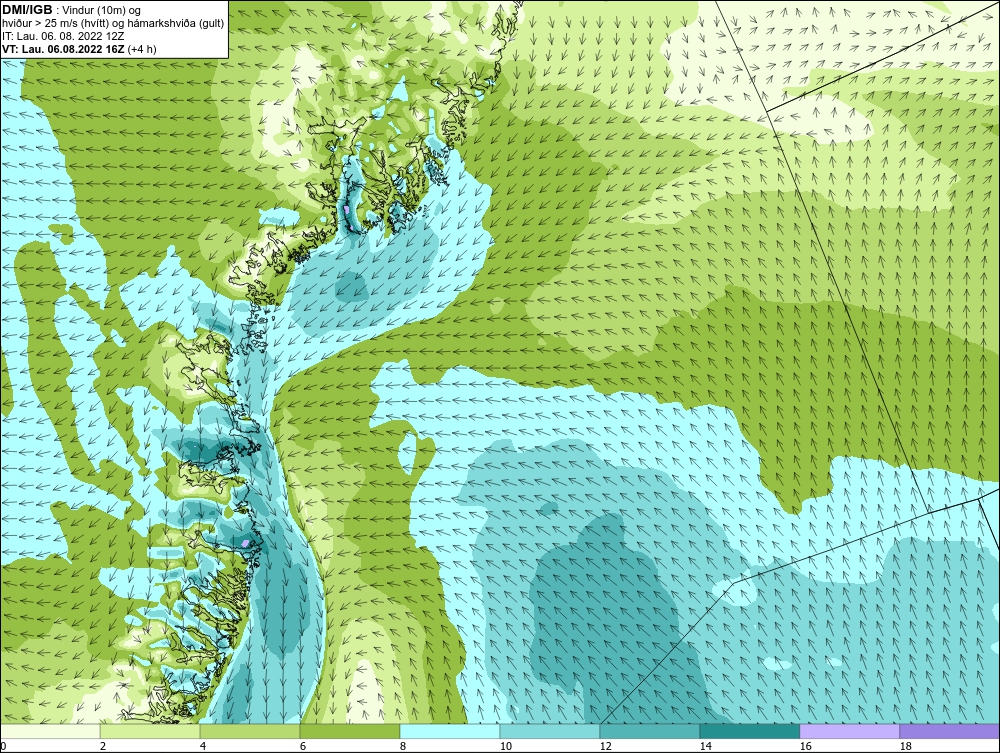Click the '(+4 h)' forecast offset text
The width and height of the screenshot is (1000, 753).
(142, 49)
